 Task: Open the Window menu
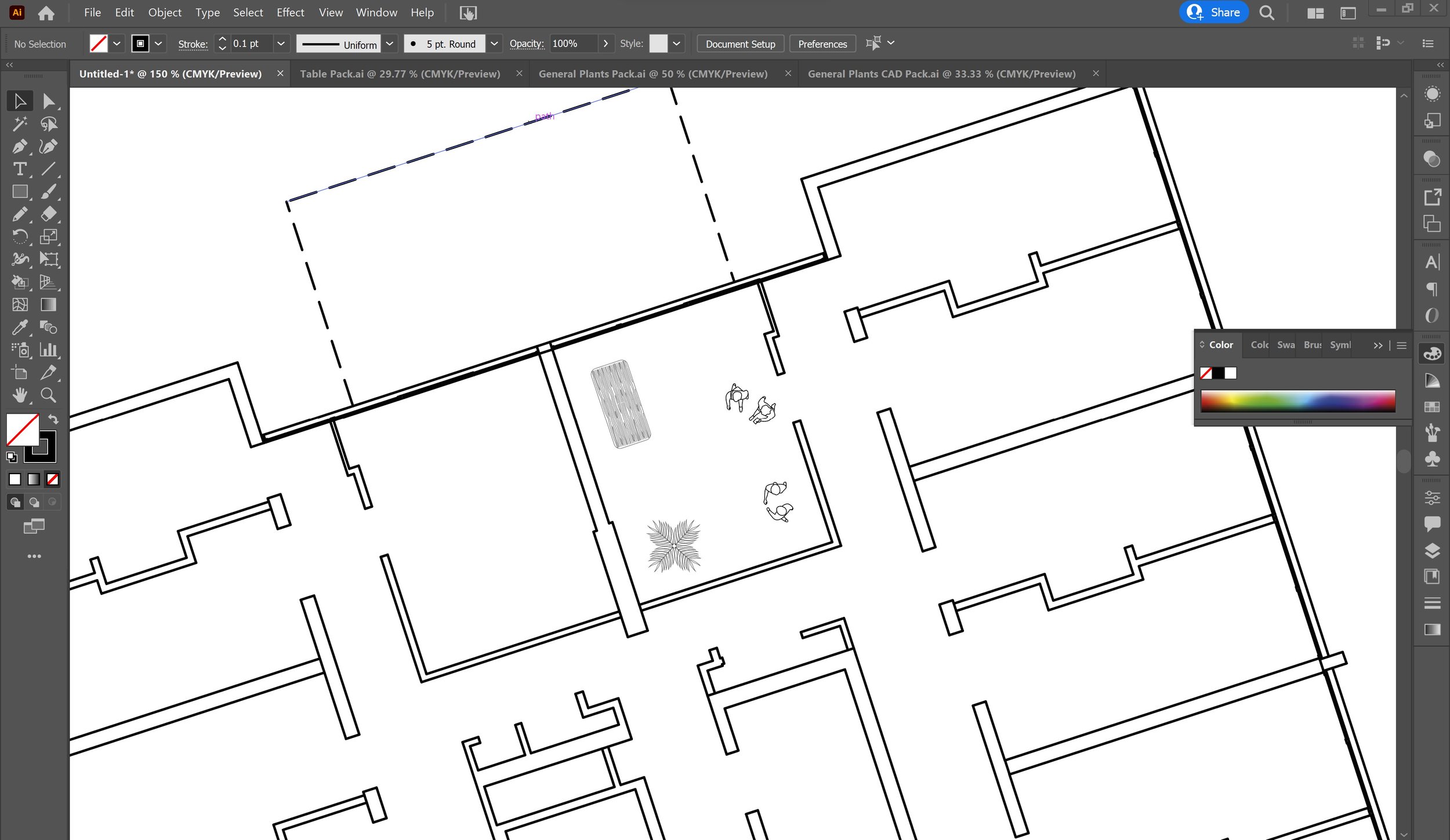[376, 12]
